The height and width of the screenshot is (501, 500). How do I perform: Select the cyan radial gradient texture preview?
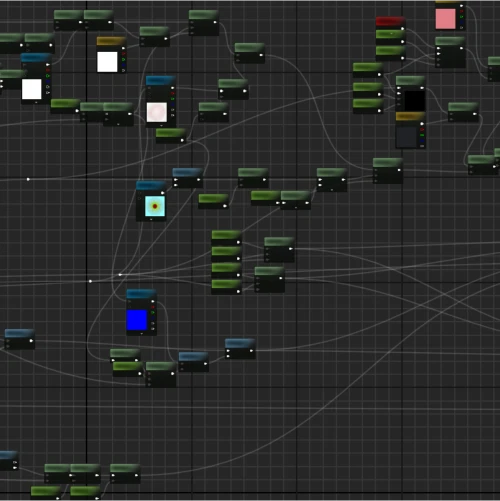(155, 206)
